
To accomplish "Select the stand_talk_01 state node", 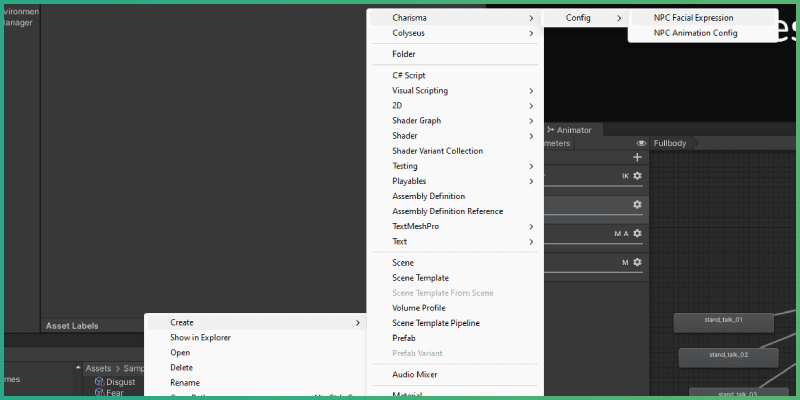I will (725, 321).
